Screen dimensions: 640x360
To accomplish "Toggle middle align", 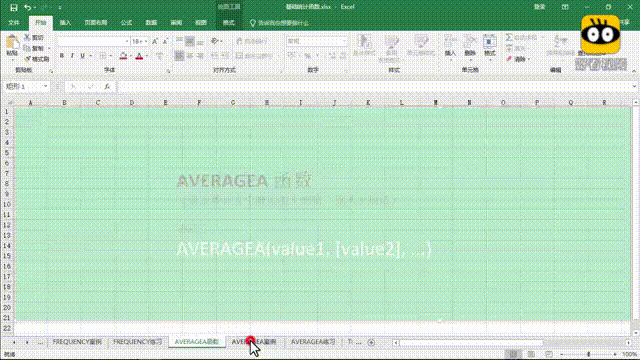I will tap(190, 41).
